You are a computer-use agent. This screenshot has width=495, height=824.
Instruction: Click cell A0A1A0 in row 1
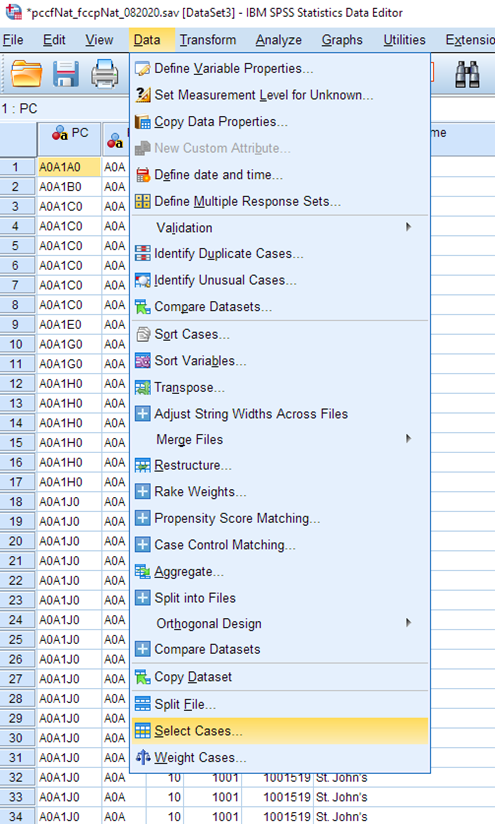(69, 167)
